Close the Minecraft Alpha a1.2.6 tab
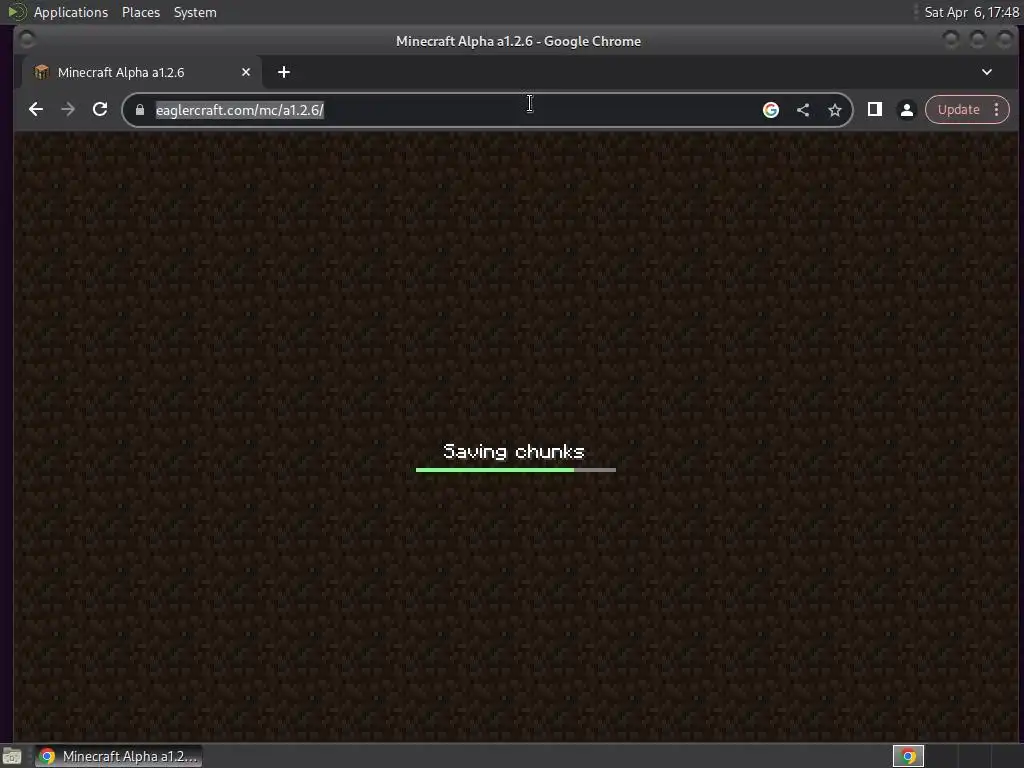Screen dimensions: 1024x768 pyautogui.click(x=246, y=72)
